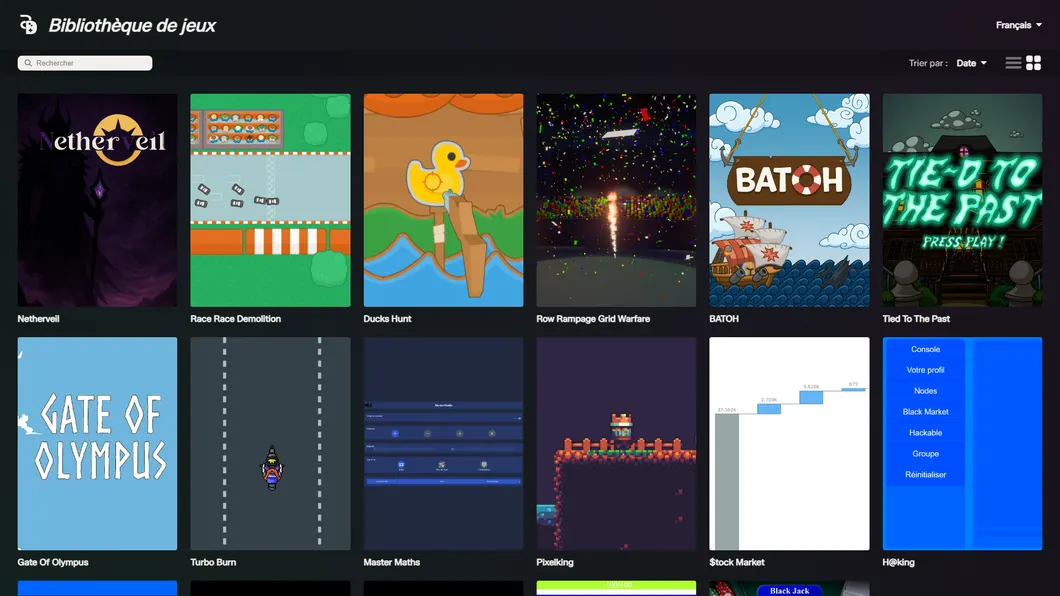Open the BATOH game cover
The image size is (1060, 596).
click(790, 200)
